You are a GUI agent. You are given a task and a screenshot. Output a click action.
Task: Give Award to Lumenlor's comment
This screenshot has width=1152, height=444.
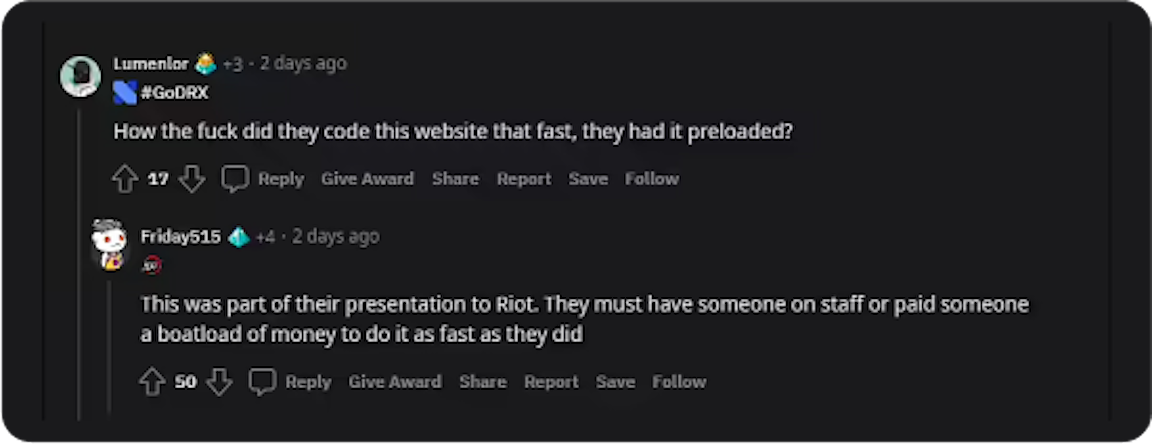(367, 179)
